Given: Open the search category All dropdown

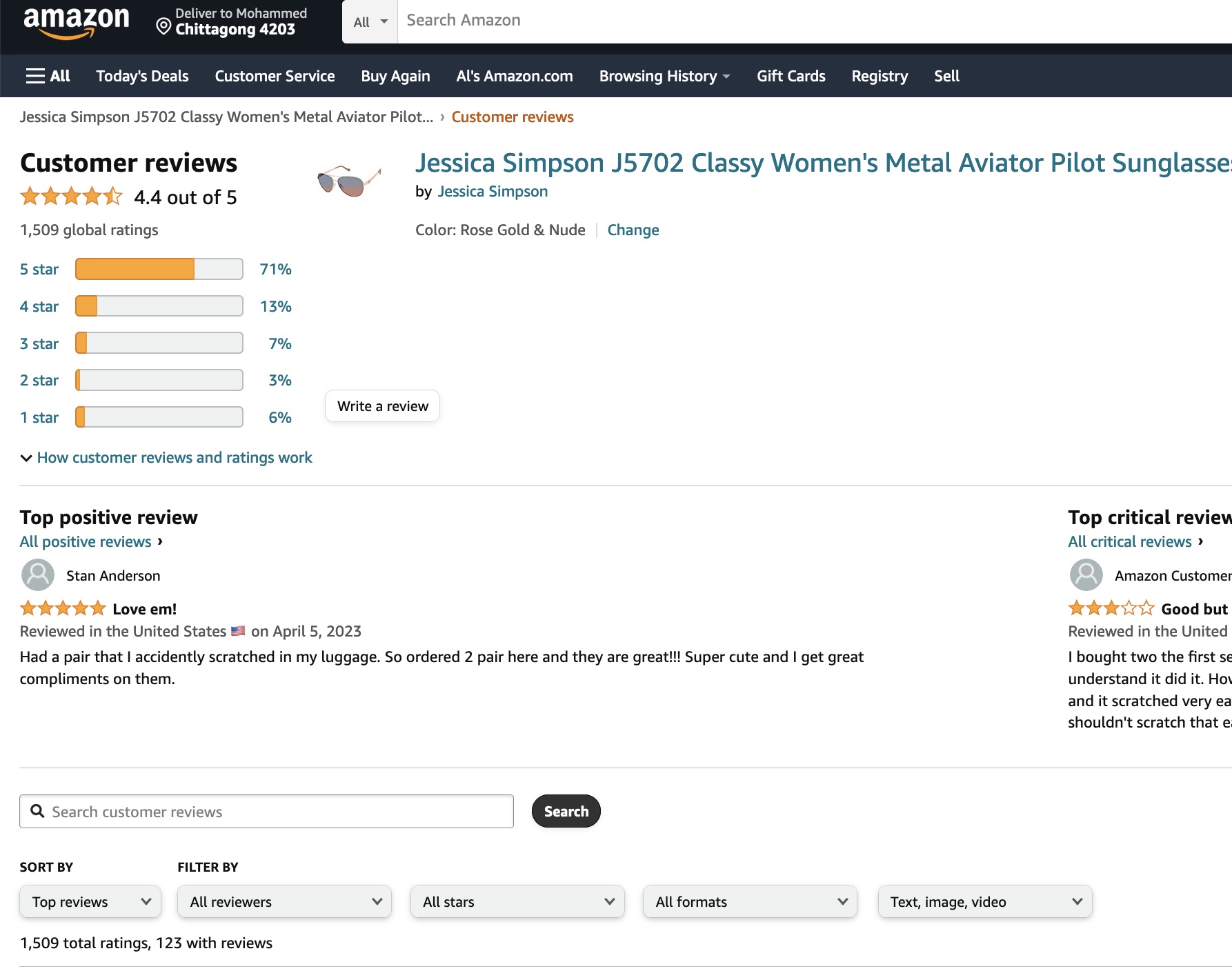Looking at the screenshot, I should [x=370, y=21].
